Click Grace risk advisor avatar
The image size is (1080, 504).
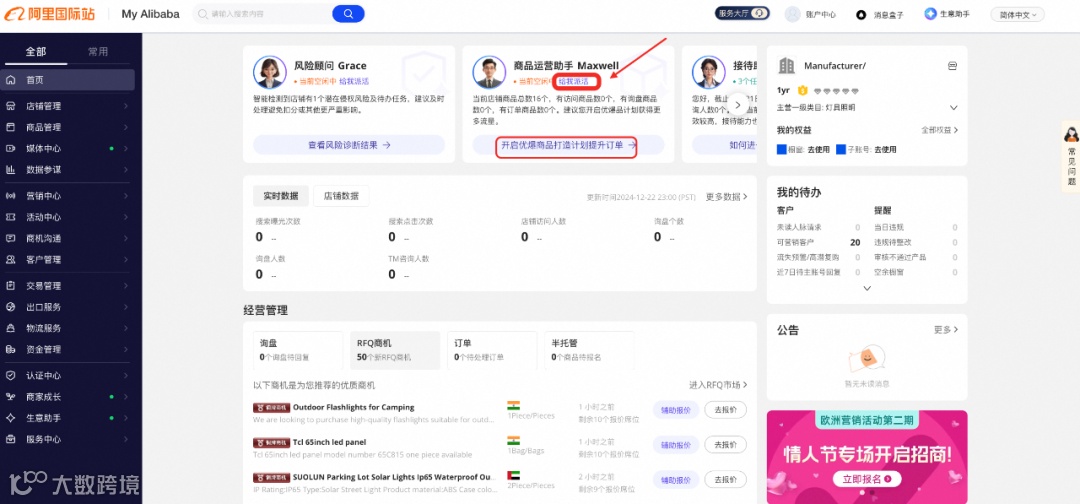[270, 72]
